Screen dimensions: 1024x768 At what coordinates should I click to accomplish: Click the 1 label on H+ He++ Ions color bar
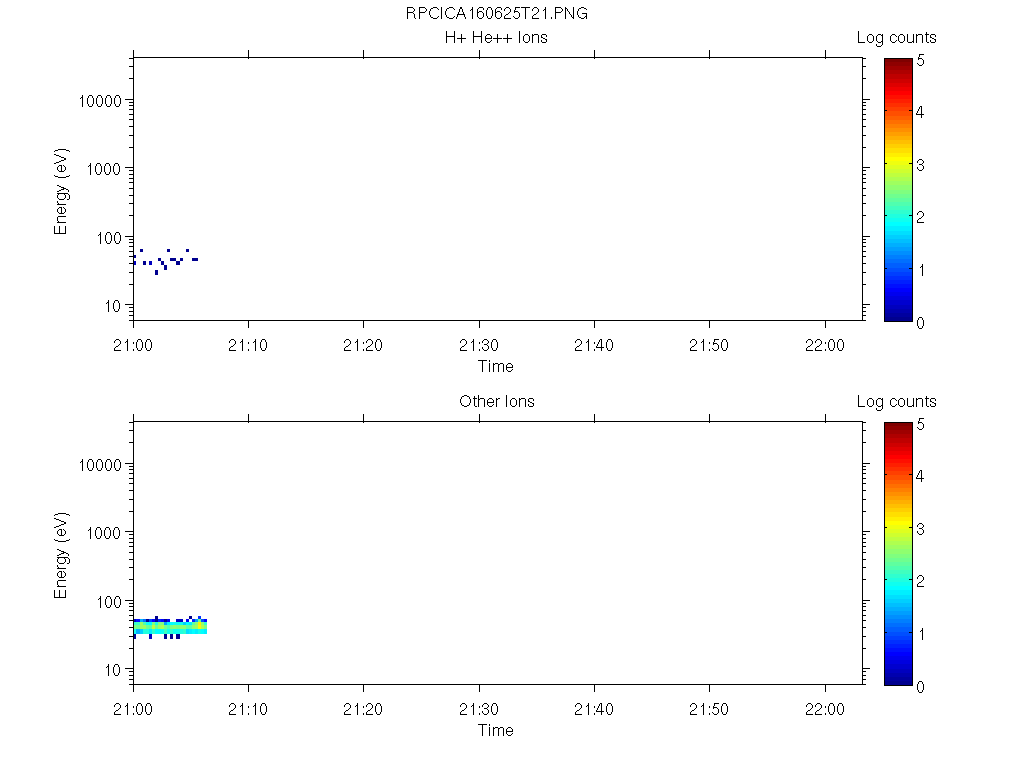[x=921, y=270]
